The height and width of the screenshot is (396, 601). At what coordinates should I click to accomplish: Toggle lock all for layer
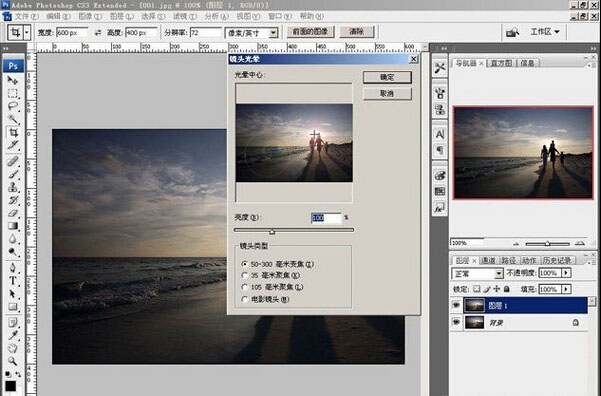click(507, 289)
